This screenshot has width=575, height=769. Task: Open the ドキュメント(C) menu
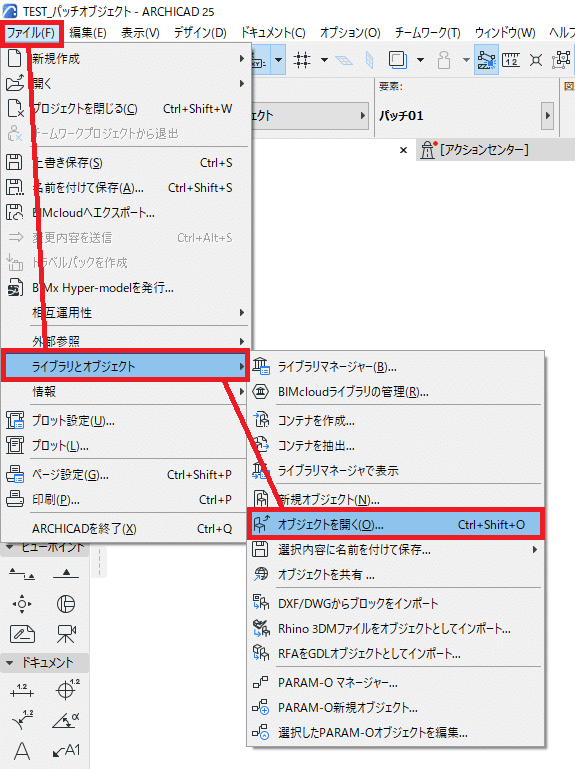click(273, 33)
